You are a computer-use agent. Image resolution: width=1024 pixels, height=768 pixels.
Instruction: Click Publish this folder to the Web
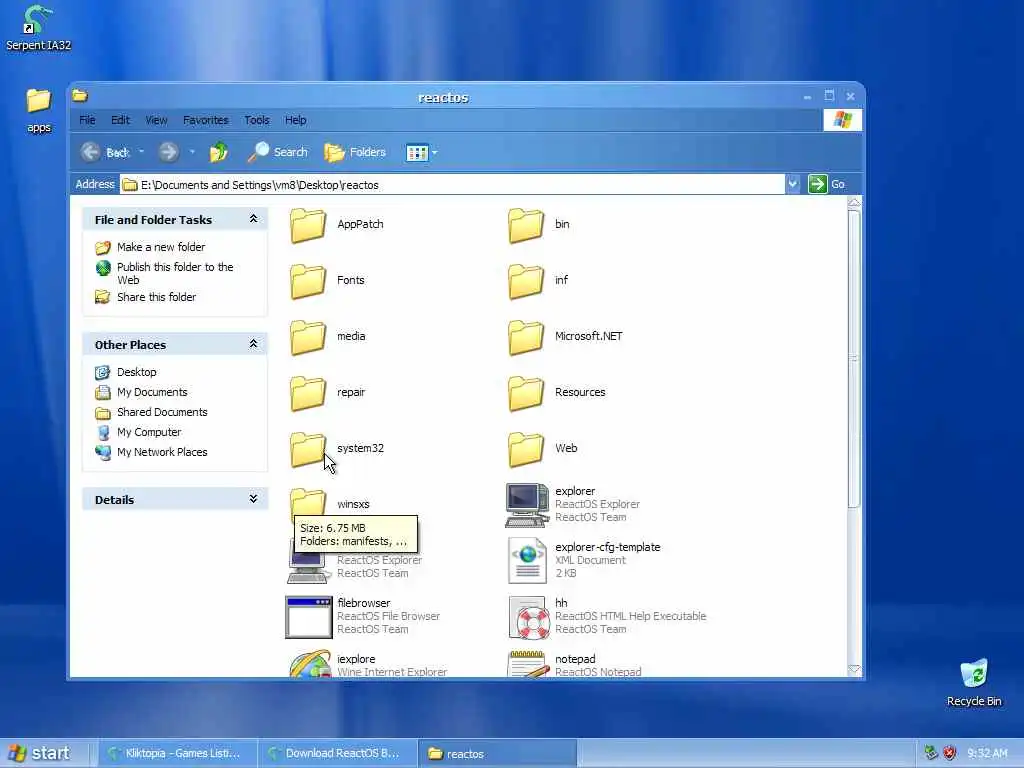coord(165,273)
